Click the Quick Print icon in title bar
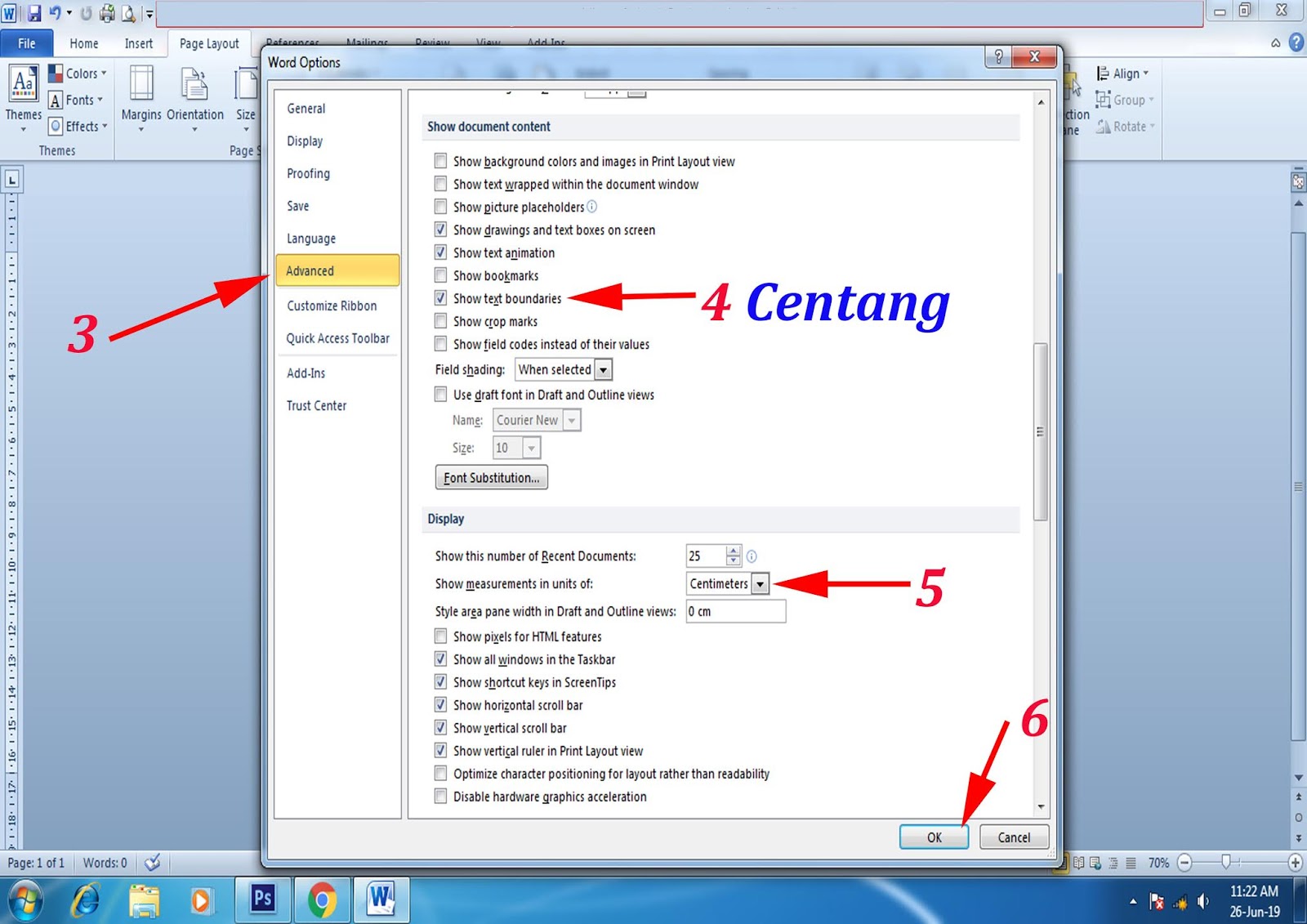The image size is (1307, 924). (107, 13)
